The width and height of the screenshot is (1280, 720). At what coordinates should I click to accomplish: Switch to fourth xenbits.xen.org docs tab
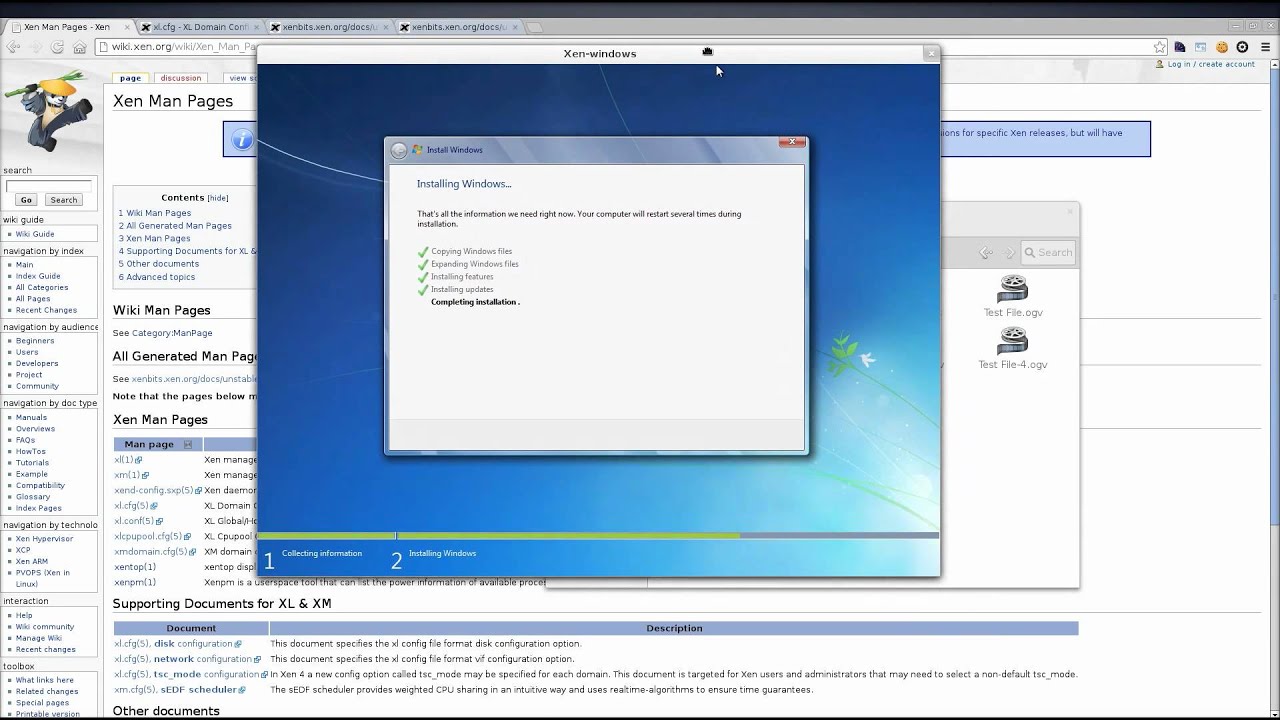point(459,27)
